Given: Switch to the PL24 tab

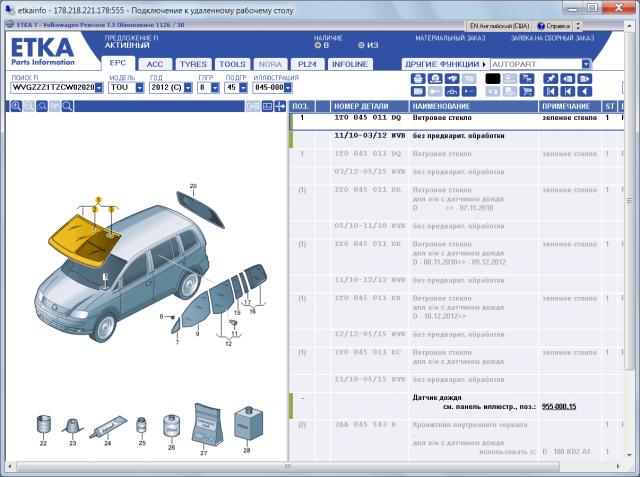Looking at the screenshot, I should tap(307, 64).
